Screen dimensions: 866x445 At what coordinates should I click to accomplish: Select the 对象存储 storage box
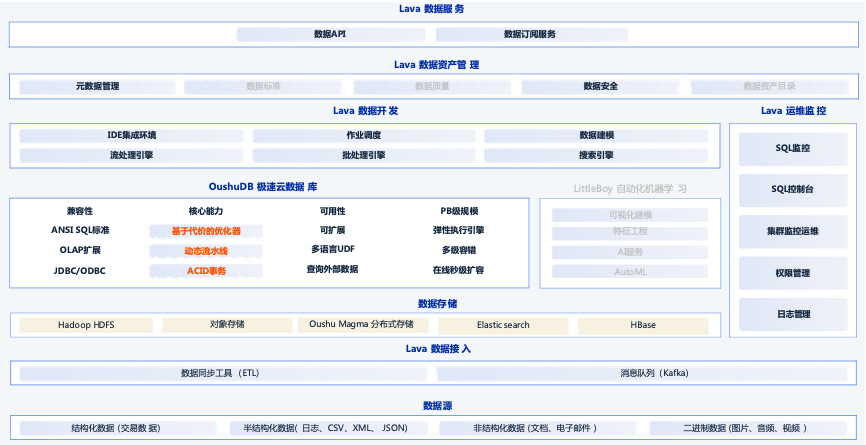(227, 325)
